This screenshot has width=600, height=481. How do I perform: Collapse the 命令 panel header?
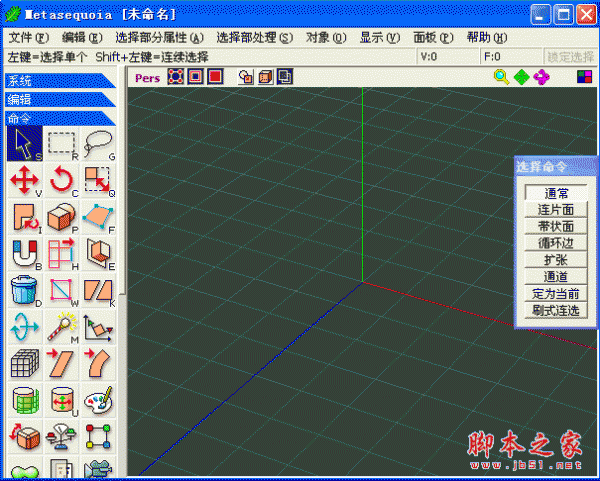(60, 118)
